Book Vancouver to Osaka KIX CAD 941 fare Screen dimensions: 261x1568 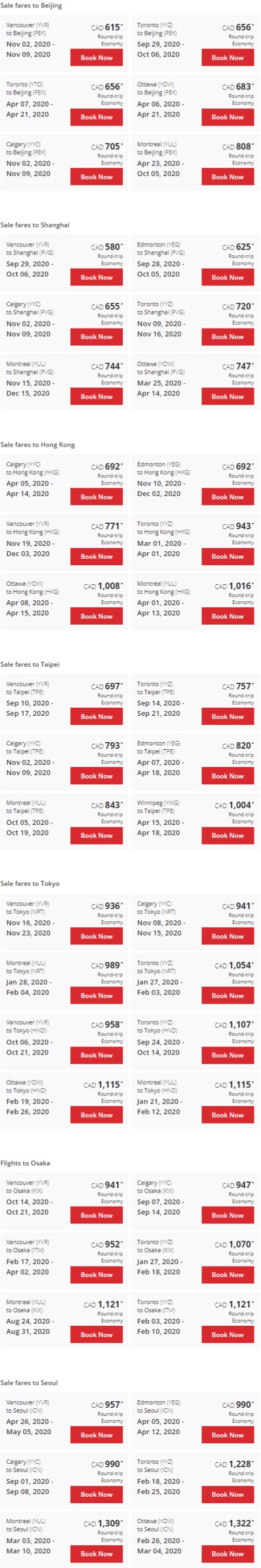pos(96,1216)
